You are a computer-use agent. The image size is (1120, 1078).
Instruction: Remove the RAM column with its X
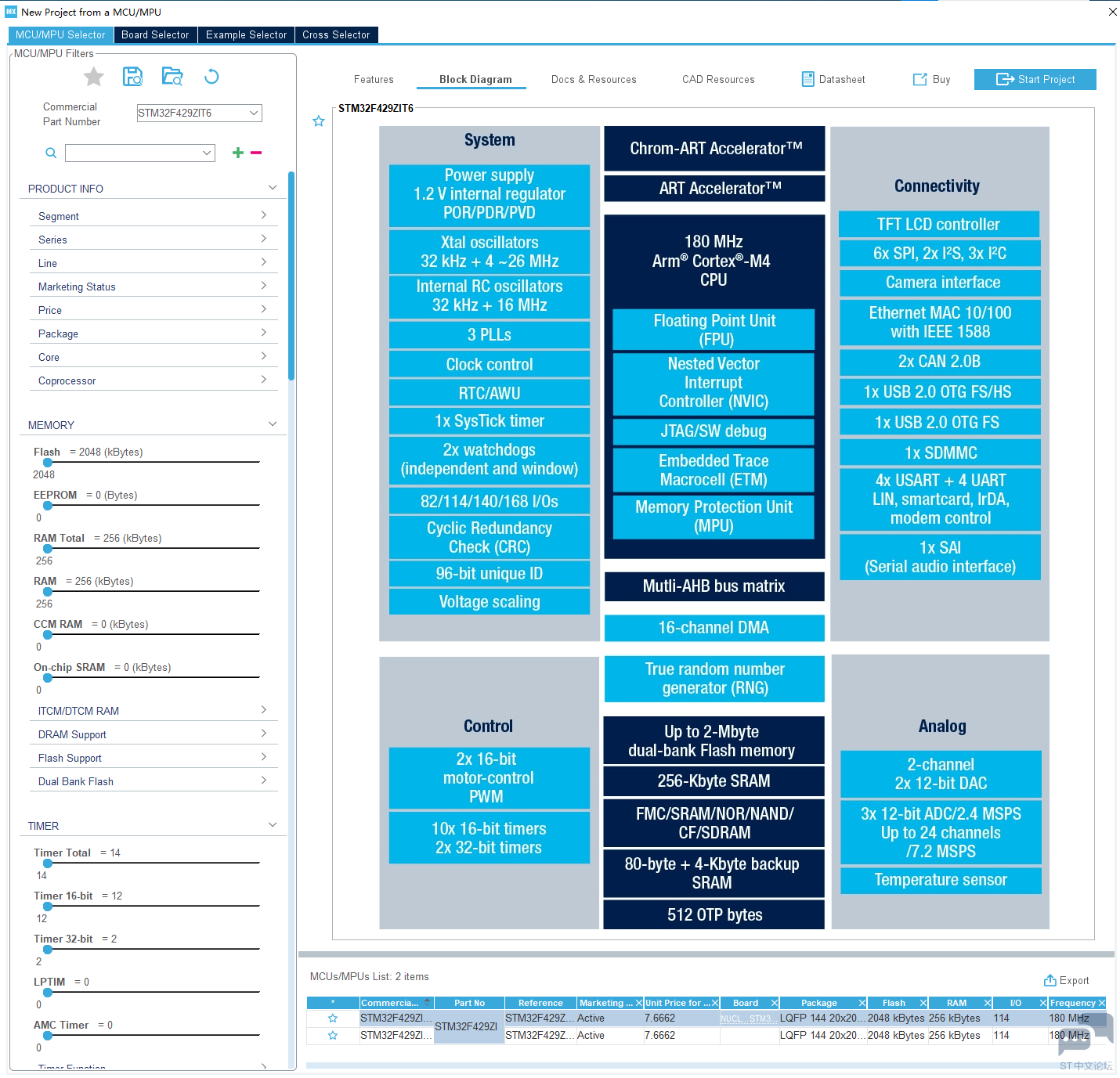tap(988, 1003)
